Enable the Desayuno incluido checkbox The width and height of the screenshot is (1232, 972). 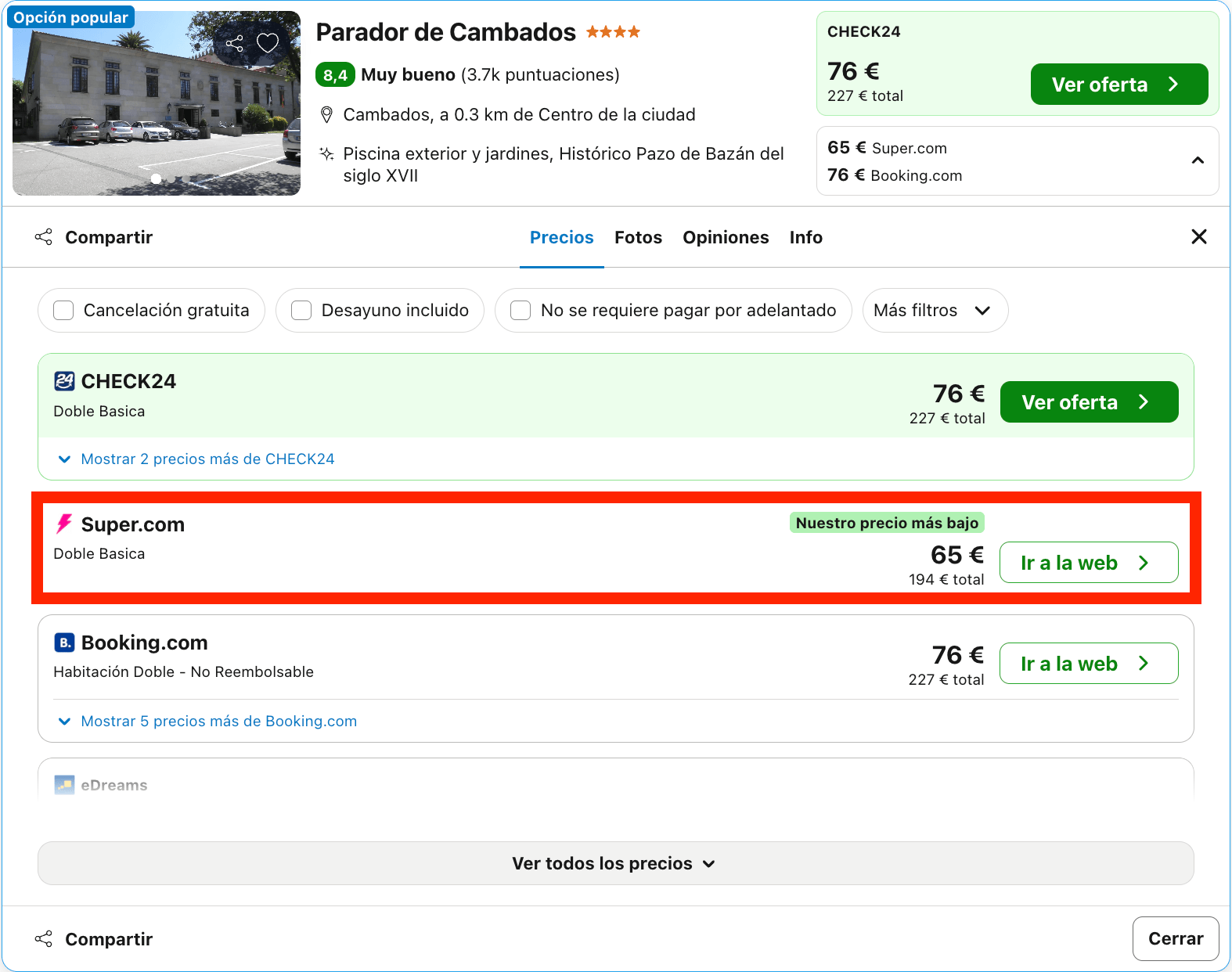coord(301,311)
